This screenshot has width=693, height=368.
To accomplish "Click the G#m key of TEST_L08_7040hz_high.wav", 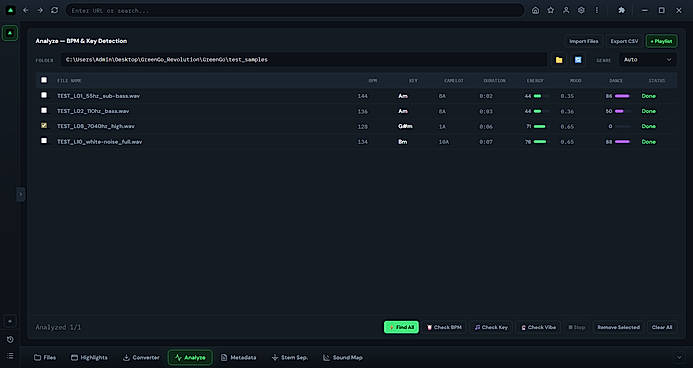I will point(405,126).
